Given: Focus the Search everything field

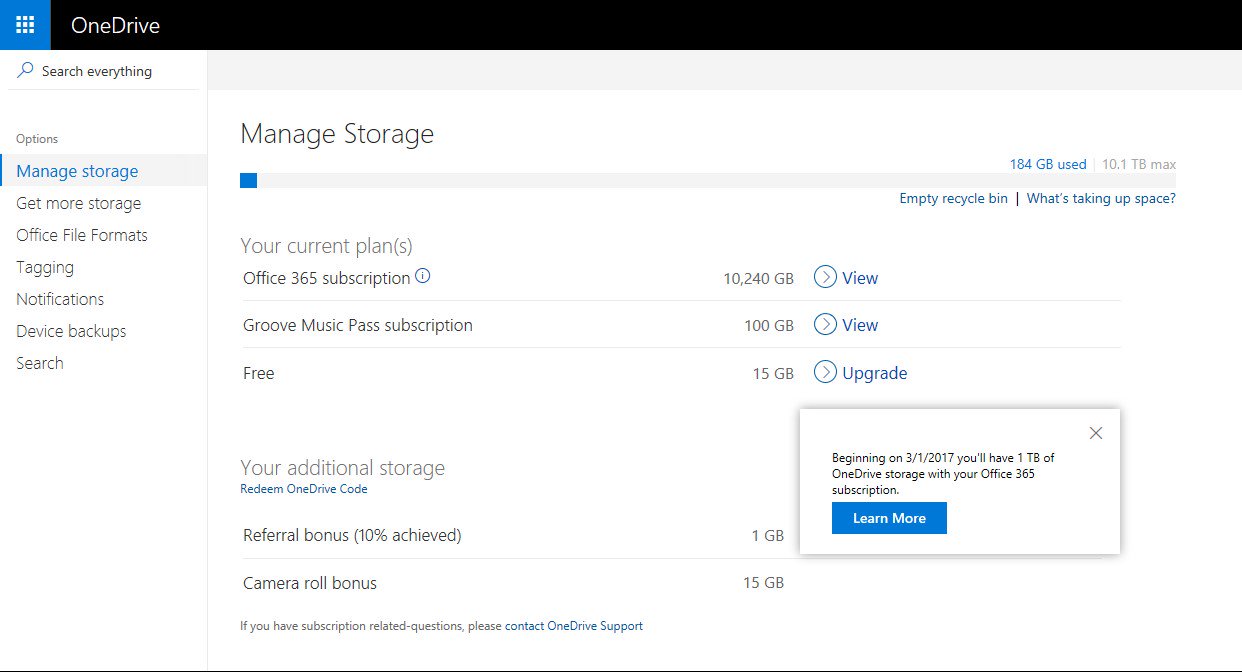Looking at the screenshot, I should pos(104,71).
